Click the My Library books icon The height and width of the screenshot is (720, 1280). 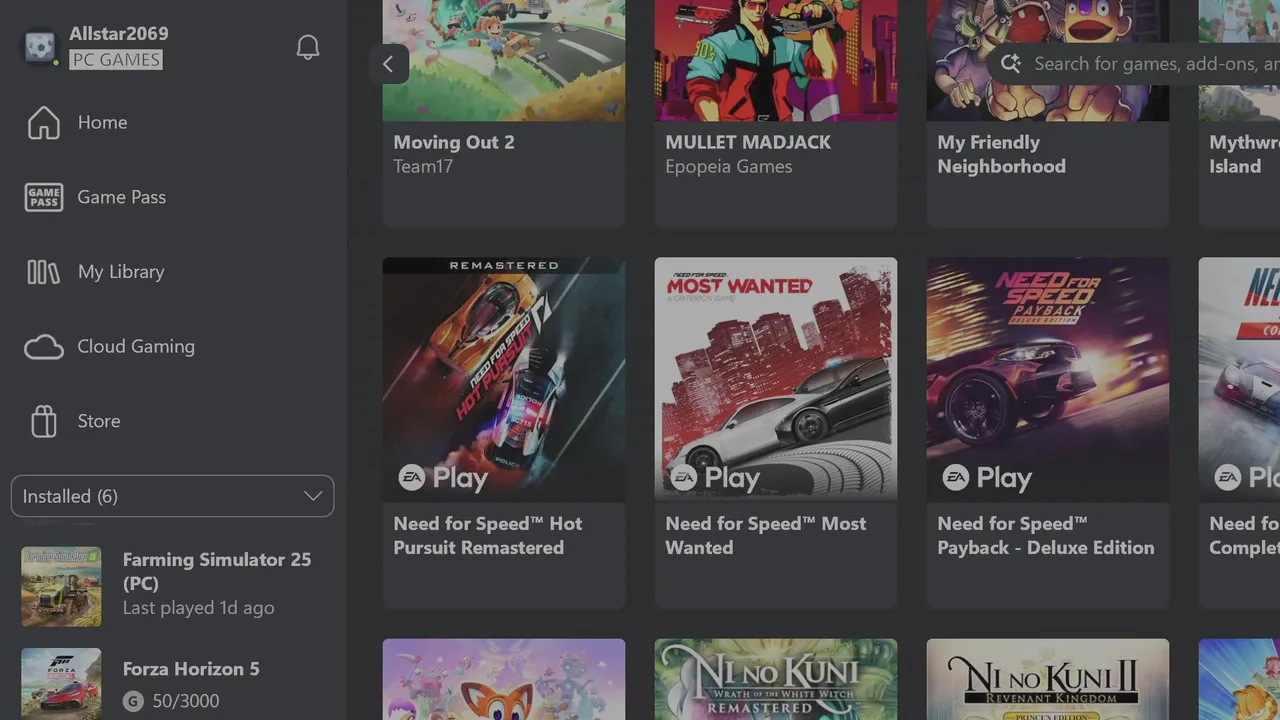(44, 272)
